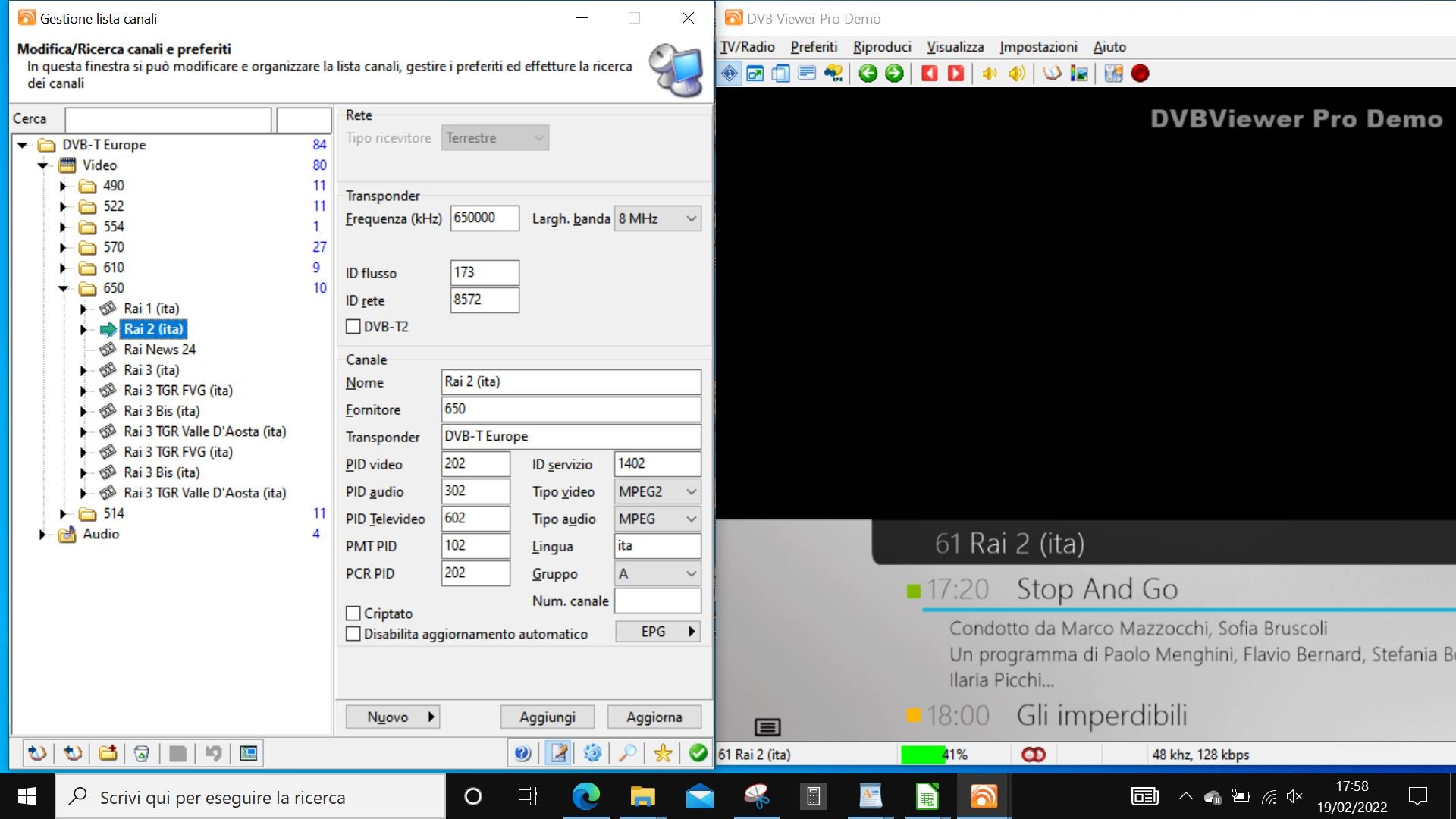Click the green right arrow in DVB Viewer toolbar
1456x819 pixels.
pyautogui.click(x=895, y=74)
